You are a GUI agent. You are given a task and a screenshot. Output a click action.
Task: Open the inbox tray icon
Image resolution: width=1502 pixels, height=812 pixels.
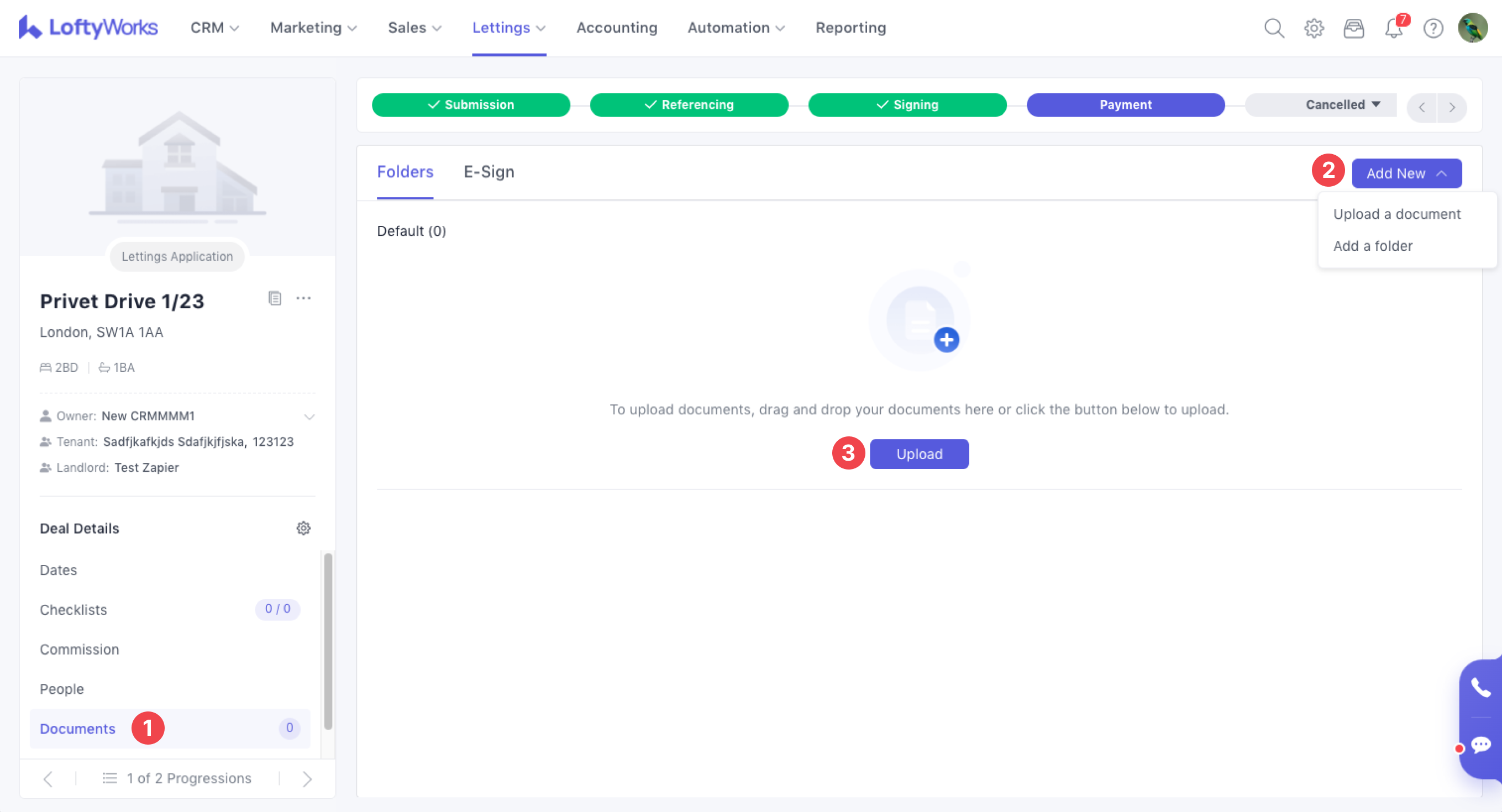tap(1353, 28)
